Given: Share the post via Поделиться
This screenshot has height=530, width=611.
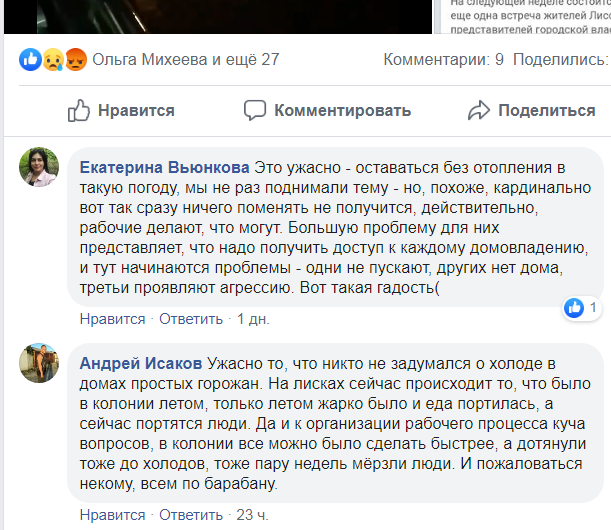Looking at the screenshot, I should click(532, 111).
